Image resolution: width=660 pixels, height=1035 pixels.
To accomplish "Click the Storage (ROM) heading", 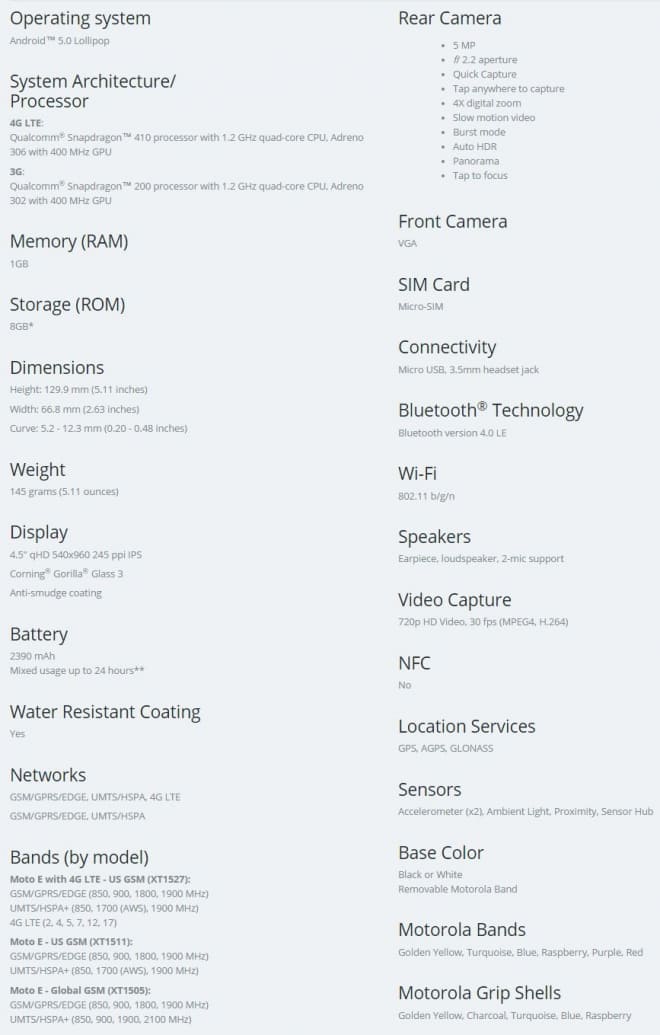I will pyautogui.click(x=67, y=304).
